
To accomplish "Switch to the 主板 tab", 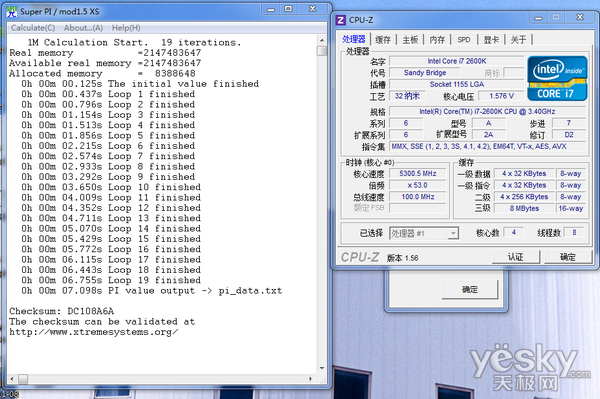I will click(410, 39).
